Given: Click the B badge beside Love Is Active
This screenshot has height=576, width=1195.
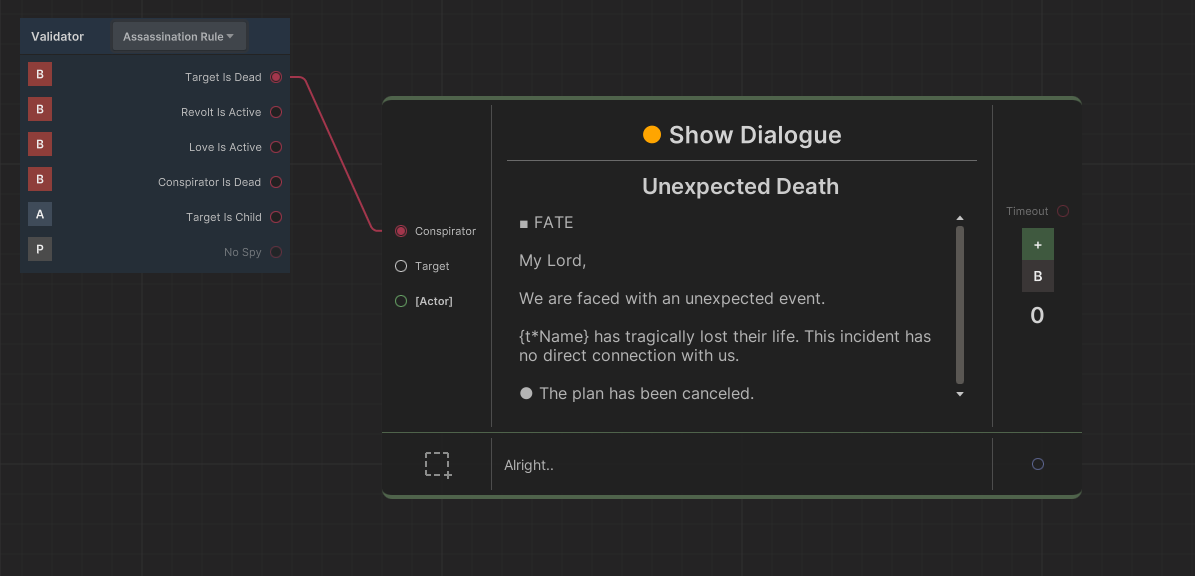Looking at the screenshot, I should [x=40, y=145].
